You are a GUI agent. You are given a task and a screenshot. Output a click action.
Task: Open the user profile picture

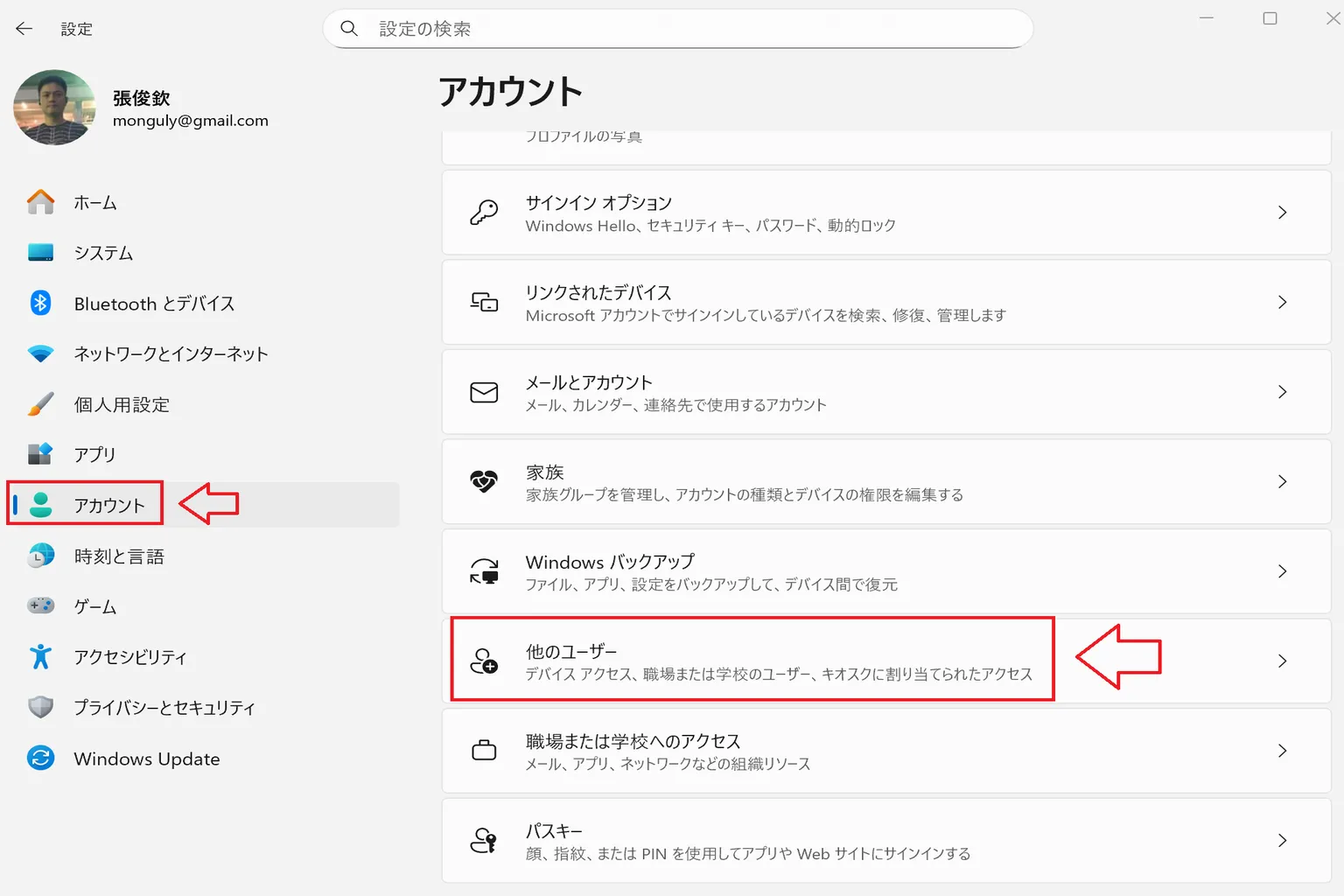[54, 108]
